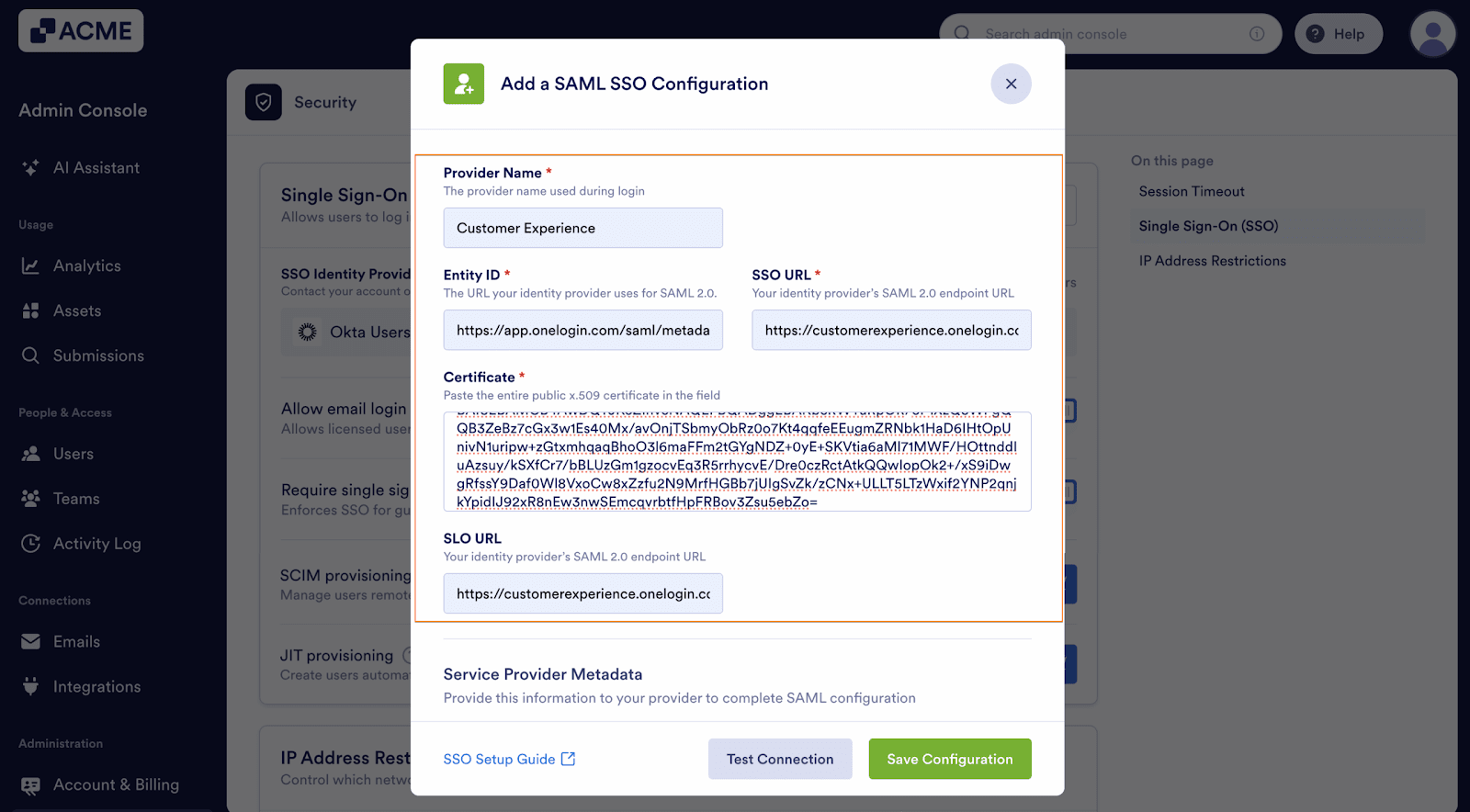View the Activity Log

point(96,543)
